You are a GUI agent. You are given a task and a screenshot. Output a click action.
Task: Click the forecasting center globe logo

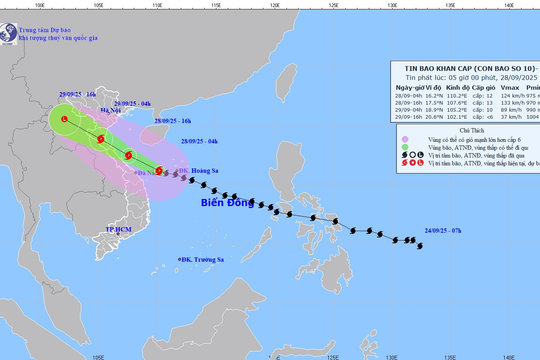pyautogui.click(x=8, y=34)
